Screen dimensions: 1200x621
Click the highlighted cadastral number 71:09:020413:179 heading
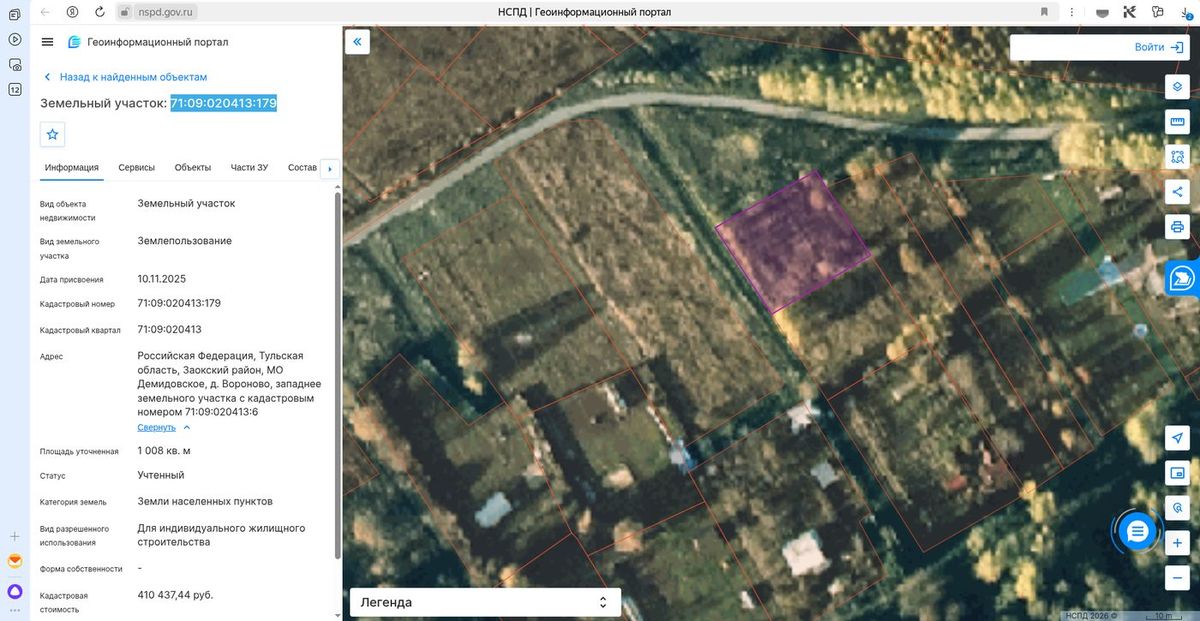click(x=223, y=103)
